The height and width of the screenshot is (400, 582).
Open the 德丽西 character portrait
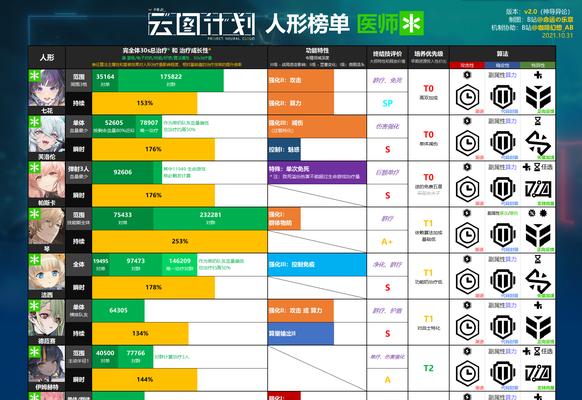click(47, 318)
